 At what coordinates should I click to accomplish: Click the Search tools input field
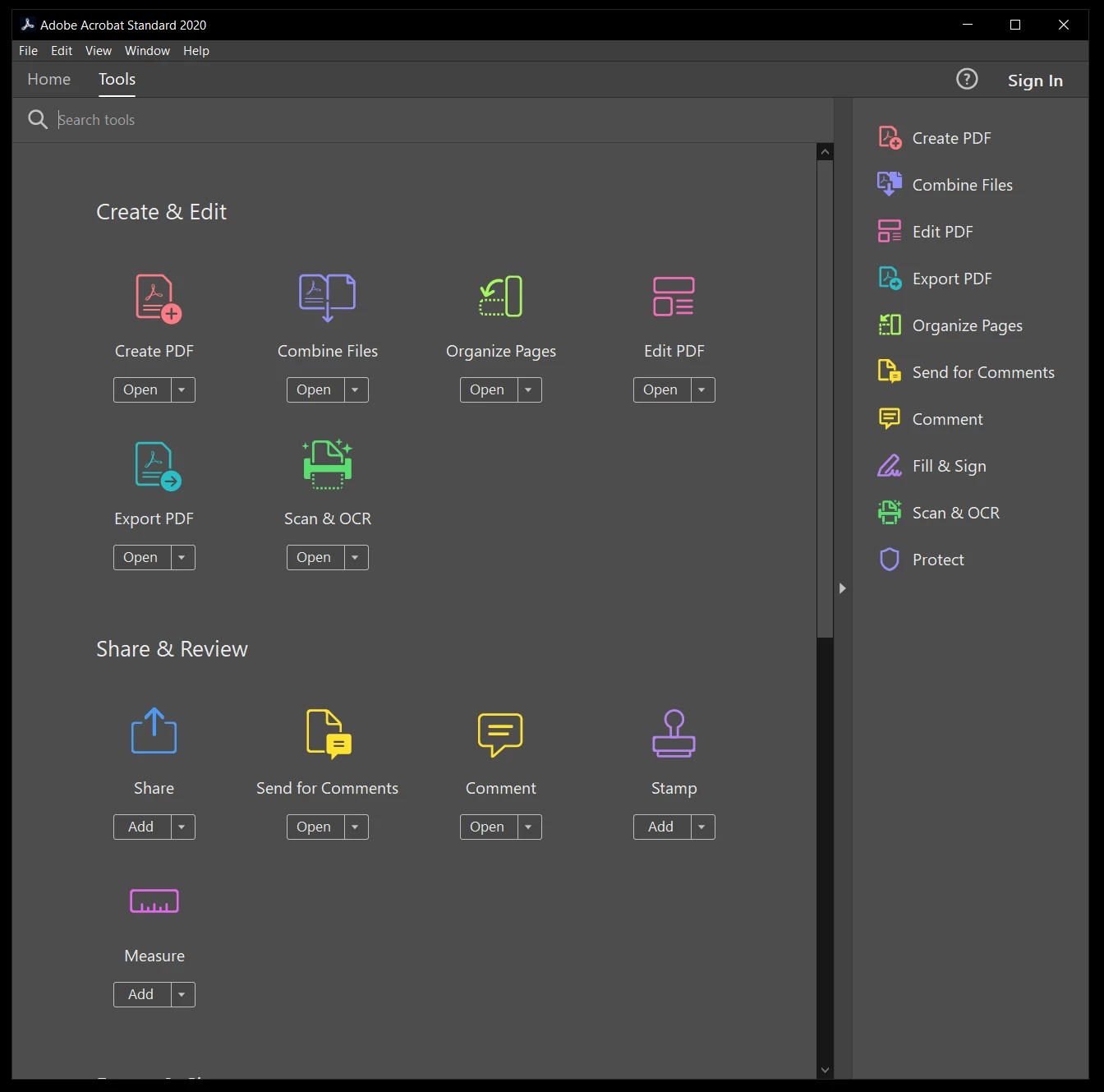point(444,120)
